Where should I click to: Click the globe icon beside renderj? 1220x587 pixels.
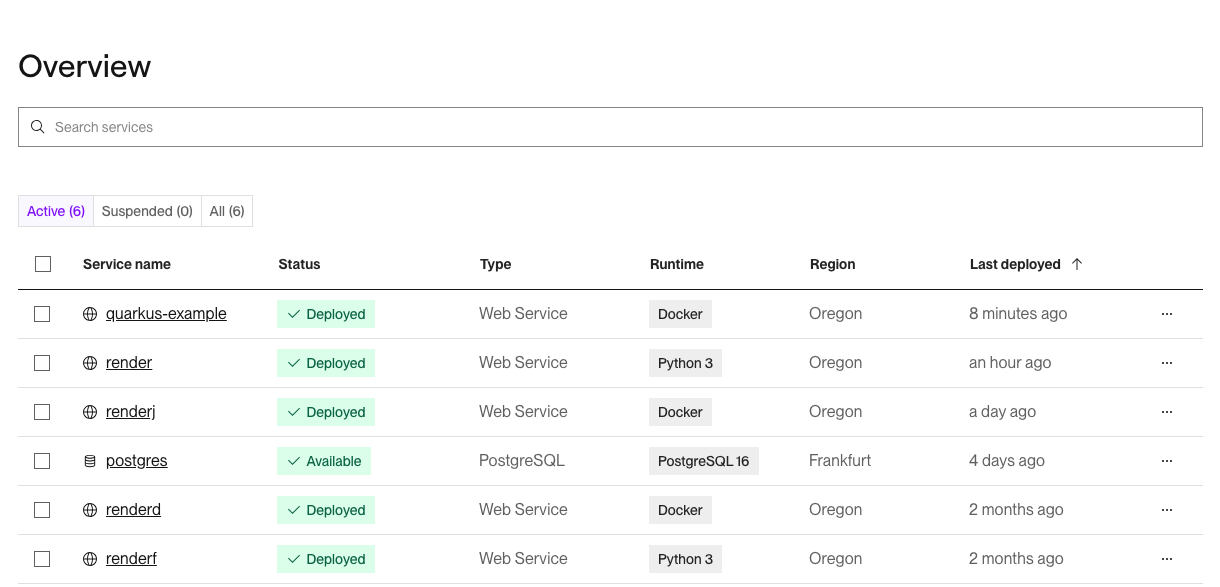90,412
